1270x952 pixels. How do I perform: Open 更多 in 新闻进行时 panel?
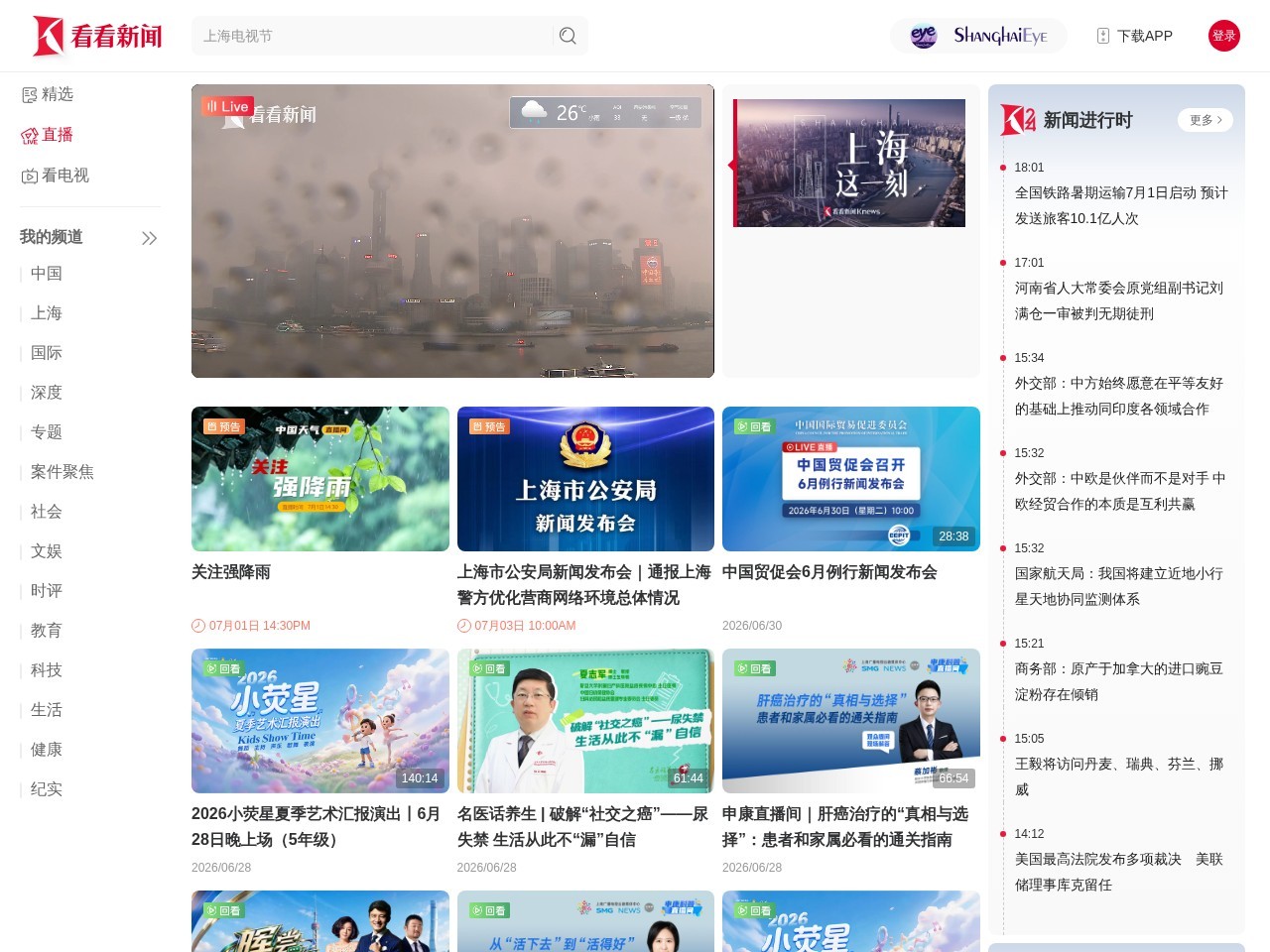[x=1206, y=120]
